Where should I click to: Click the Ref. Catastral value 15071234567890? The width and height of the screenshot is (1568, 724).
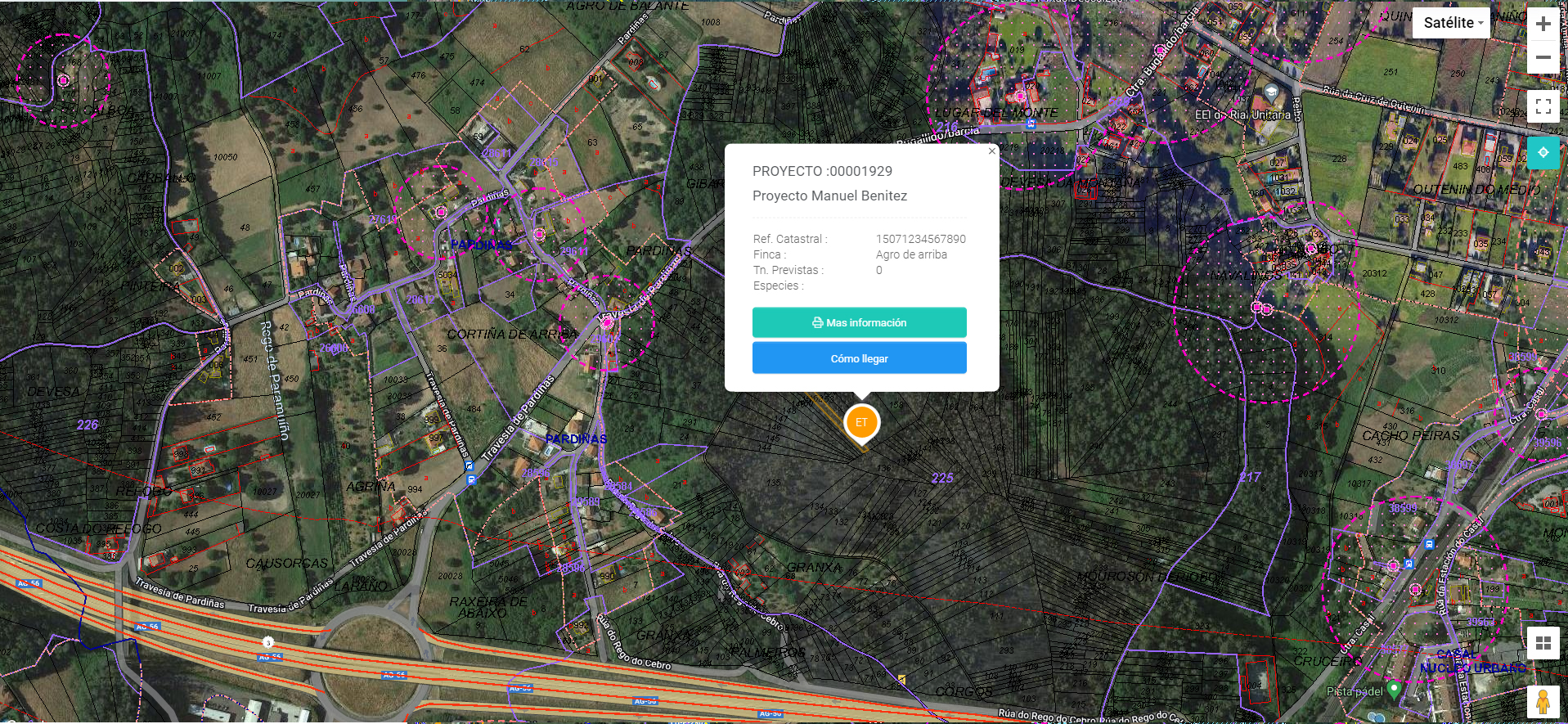920,239
